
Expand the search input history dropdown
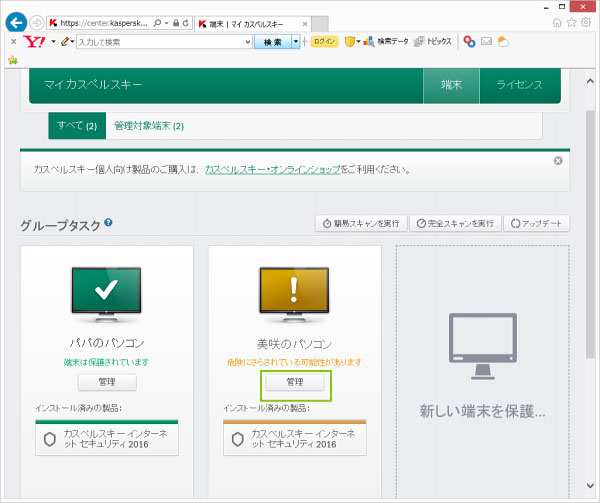[248, 42]
